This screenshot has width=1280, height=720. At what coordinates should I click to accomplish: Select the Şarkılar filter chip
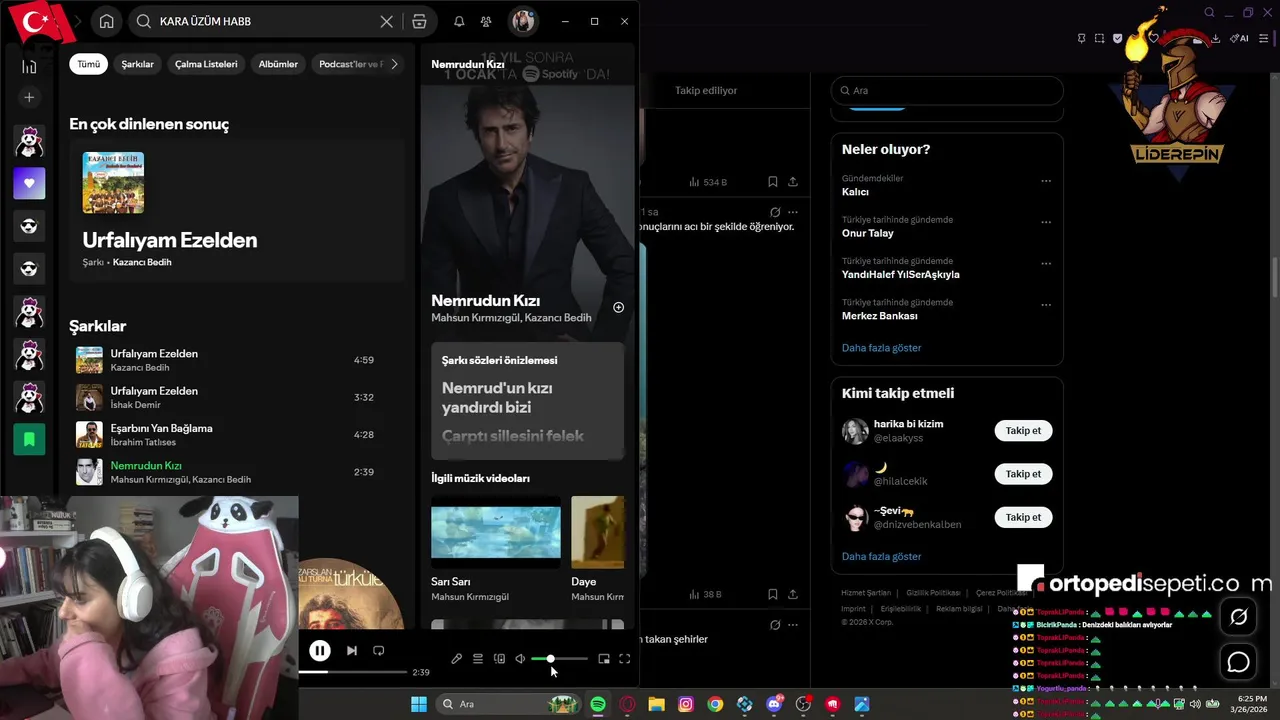[138, 64]
